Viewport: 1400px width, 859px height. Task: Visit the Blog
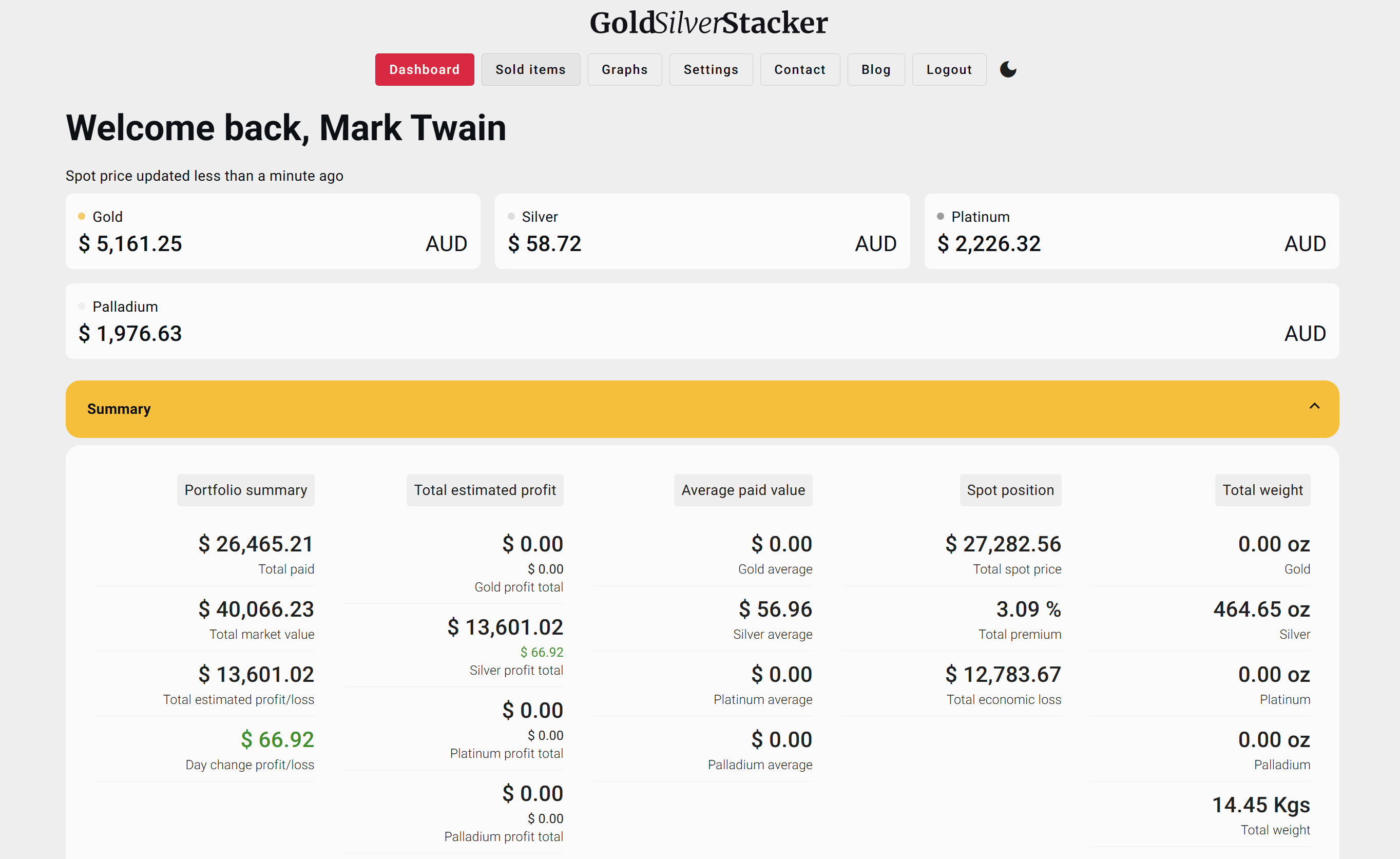click(875, 69)
